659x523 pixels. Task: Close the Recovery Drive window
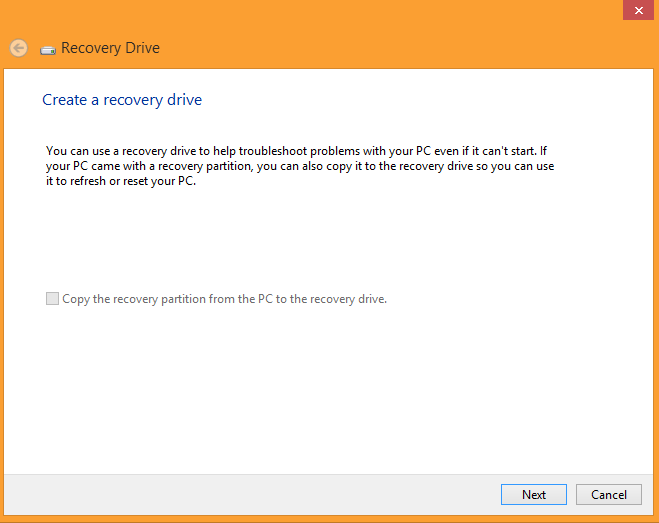pyautogui.click(x=638, y=10)
